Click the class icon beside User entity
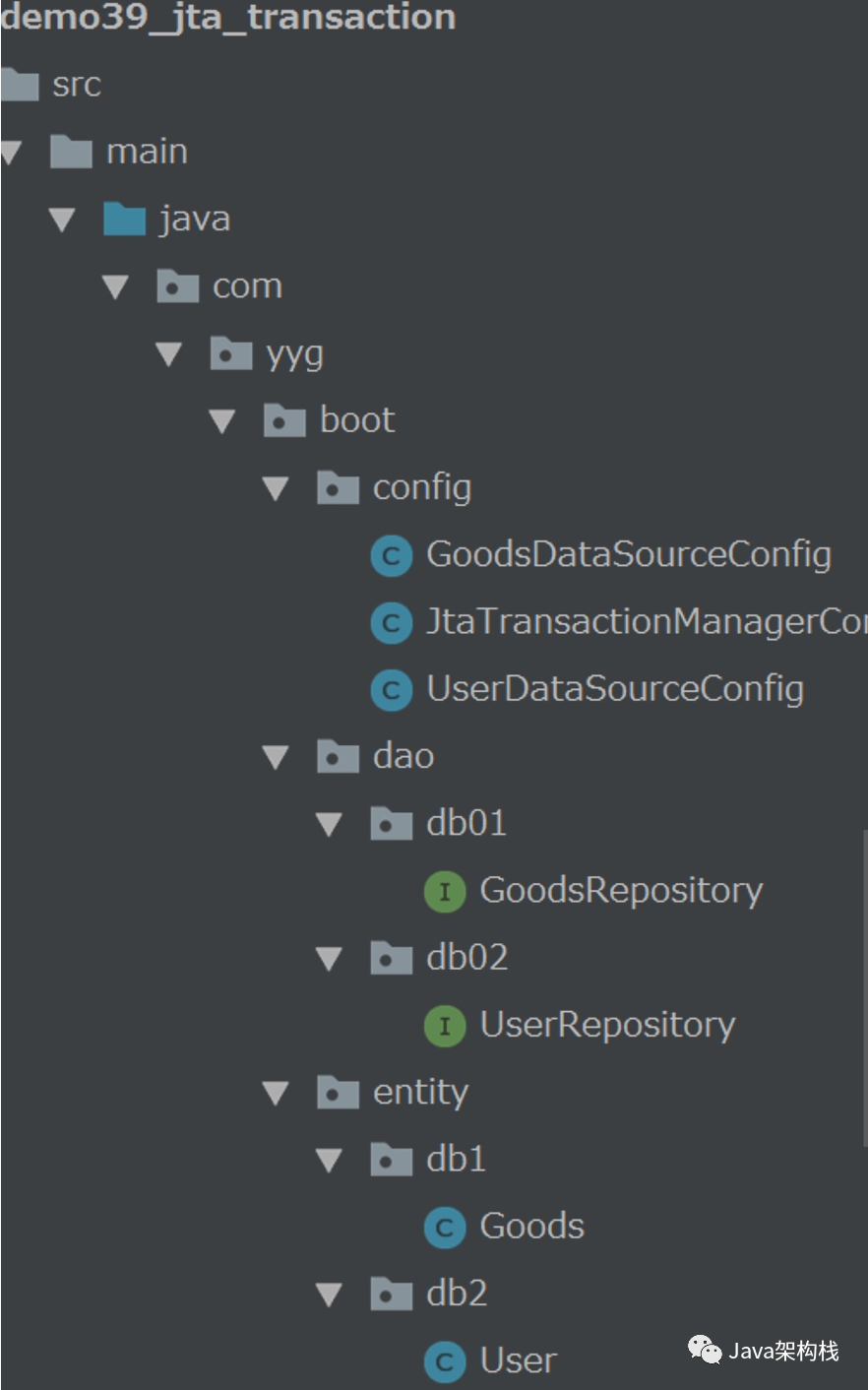This screenshot has height=1390, width=868. tap(444, 1361)
